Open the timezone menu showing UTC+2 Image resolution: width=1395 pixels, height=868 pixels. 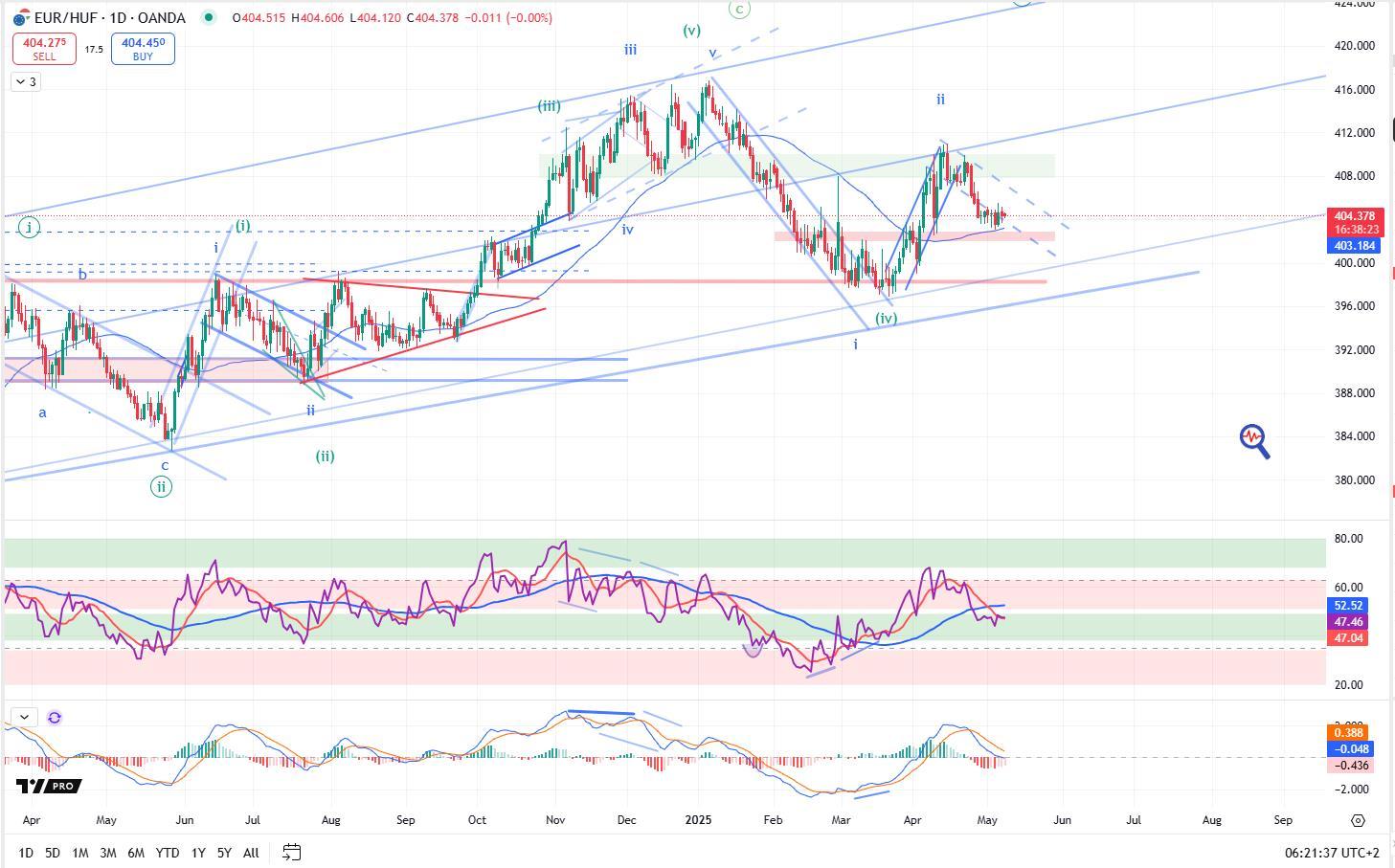click(x=1333, y=853)
